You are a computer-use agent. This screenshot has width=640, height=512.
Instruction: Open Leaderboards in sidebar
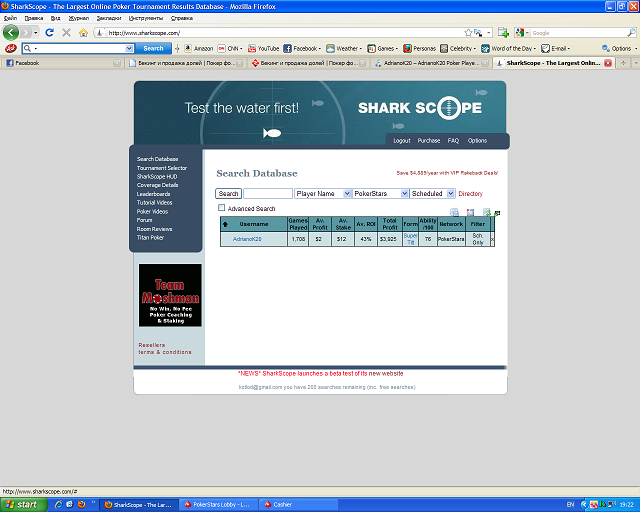point(153,194)
